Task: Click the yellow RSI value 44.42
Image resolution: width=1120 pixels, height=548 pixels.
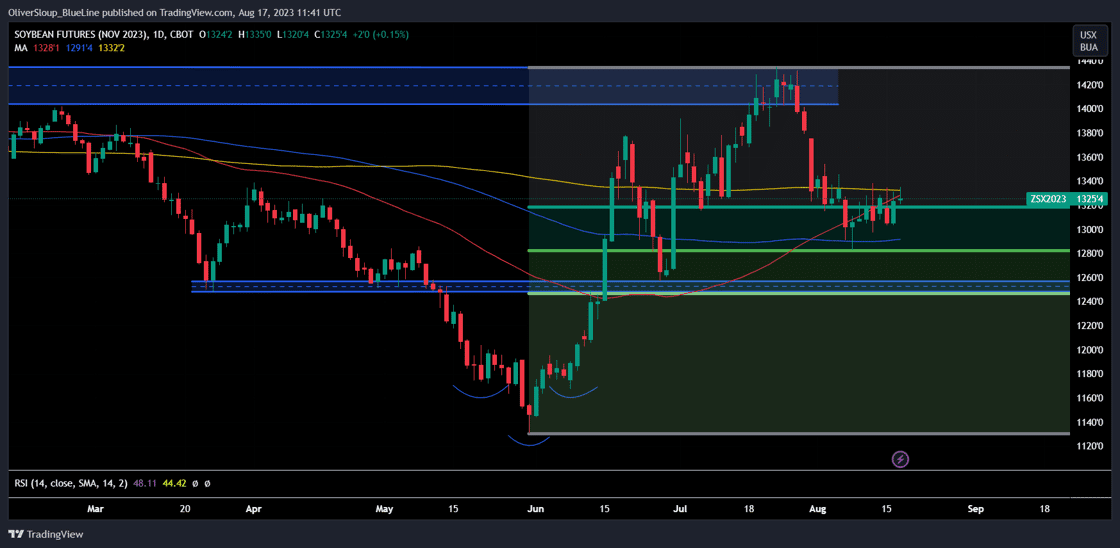Action: [175, 483]
